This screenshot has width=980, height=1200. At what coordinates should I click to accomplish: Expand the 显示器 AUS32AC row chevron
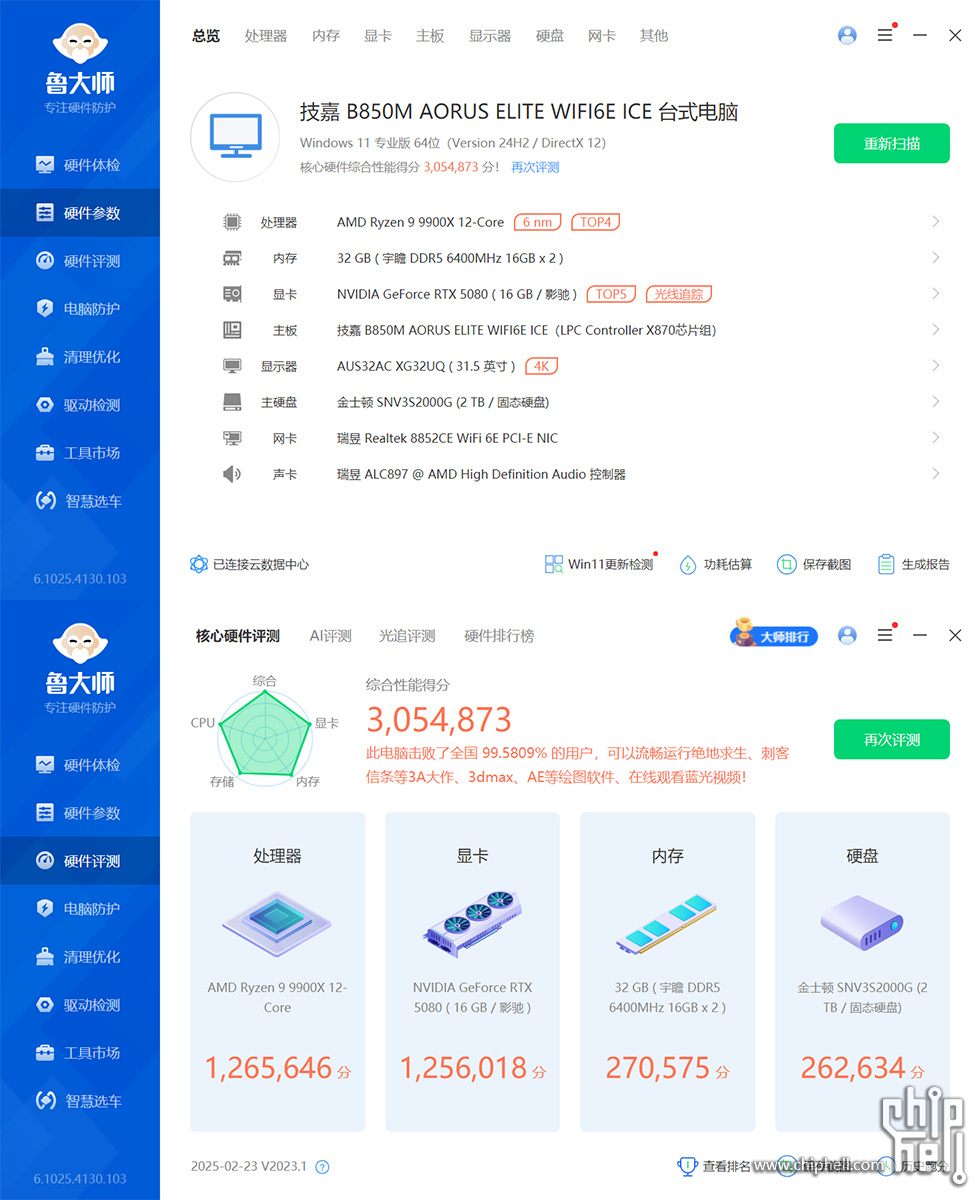(935, 366)
